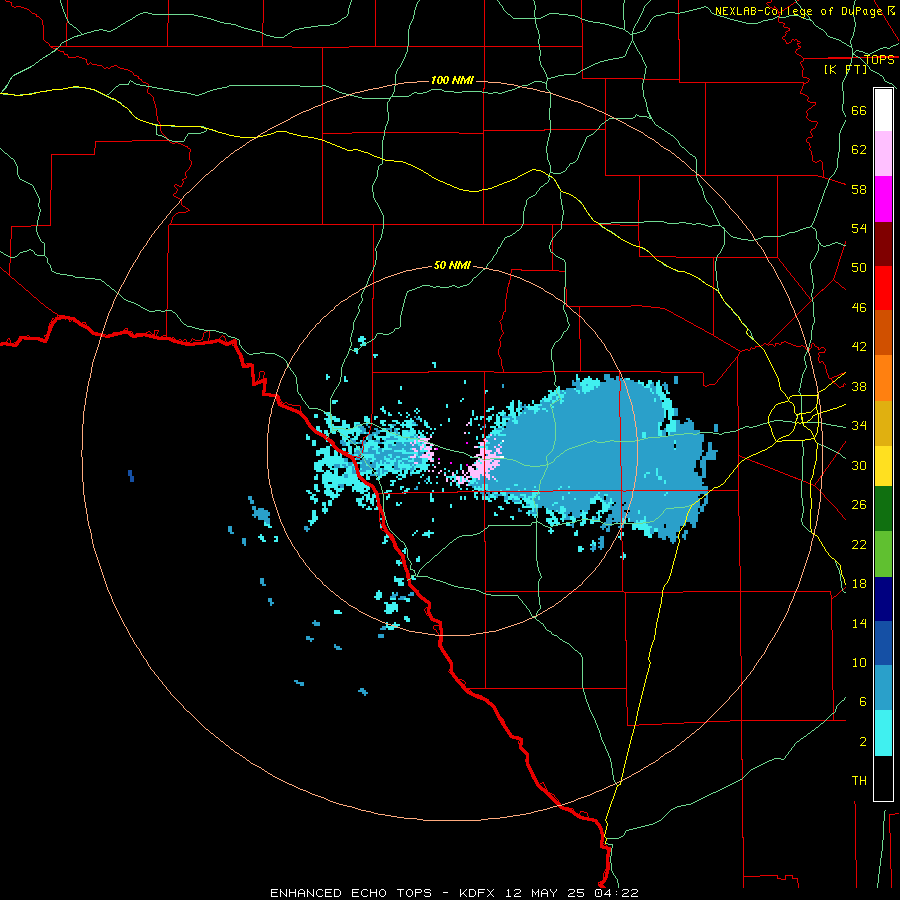Click the "30" legend value
The width and height of the screenshot is (900, 900).
(x=859, y=465)
